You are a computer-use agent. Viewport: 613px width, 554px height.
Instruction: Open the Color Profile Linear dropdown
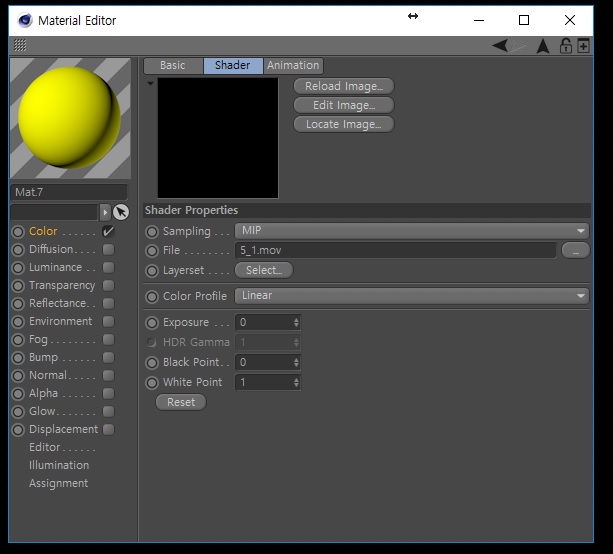pos(411,296)
